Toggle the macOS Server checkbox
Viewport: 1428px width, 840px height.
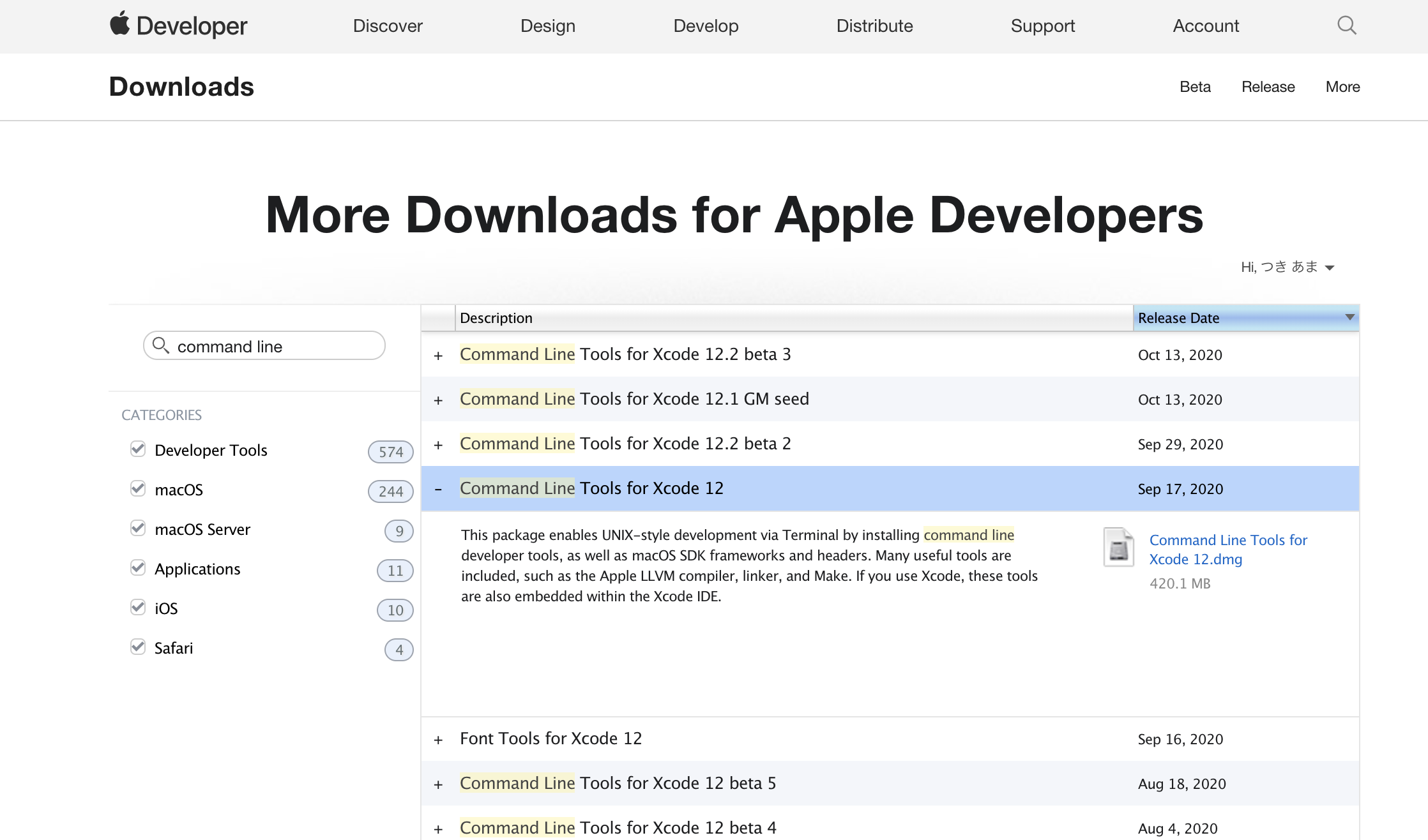pos(138,528)
